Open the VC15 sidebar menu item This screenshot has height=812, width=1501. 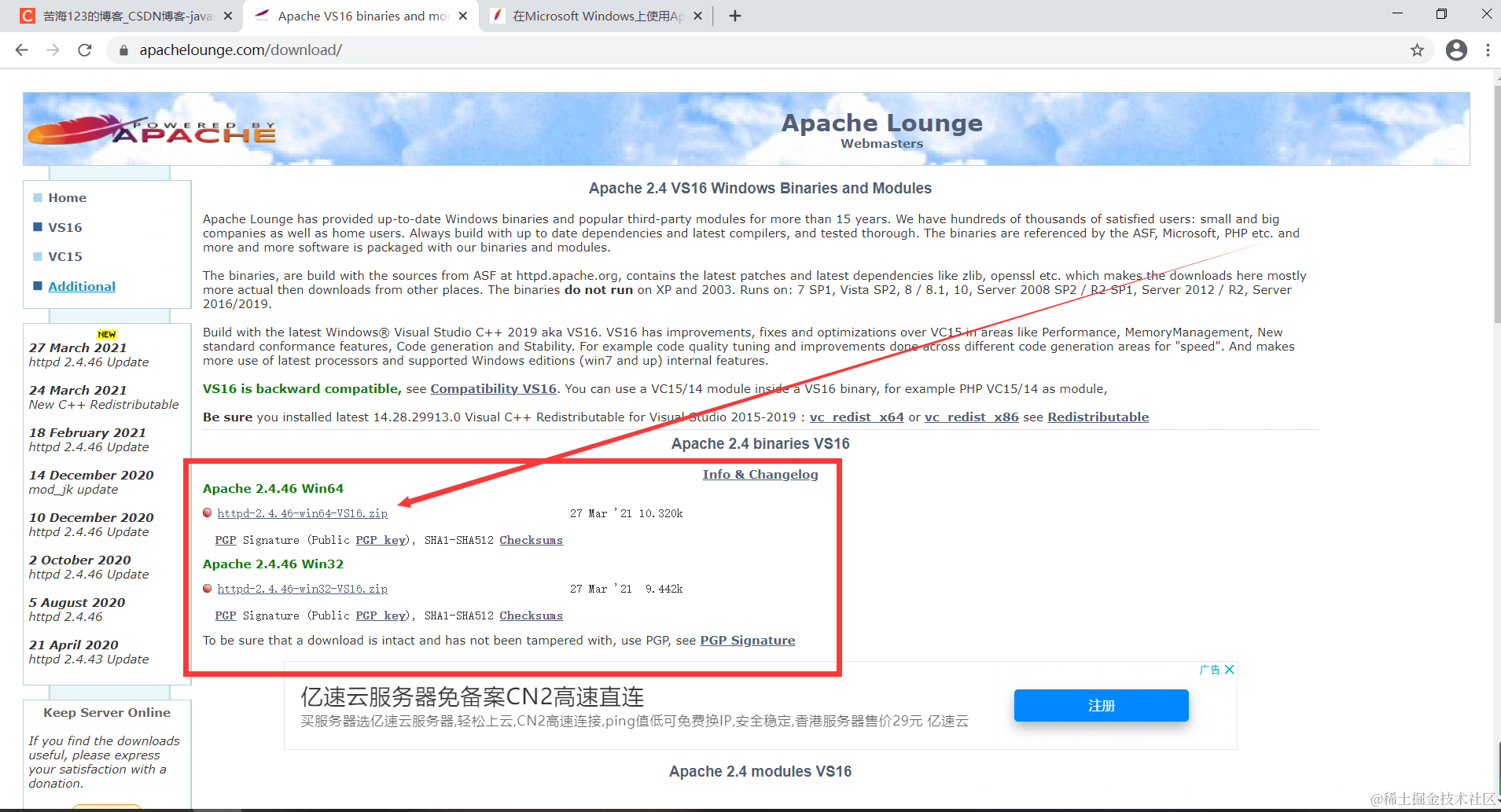click(x=64, y=257)
